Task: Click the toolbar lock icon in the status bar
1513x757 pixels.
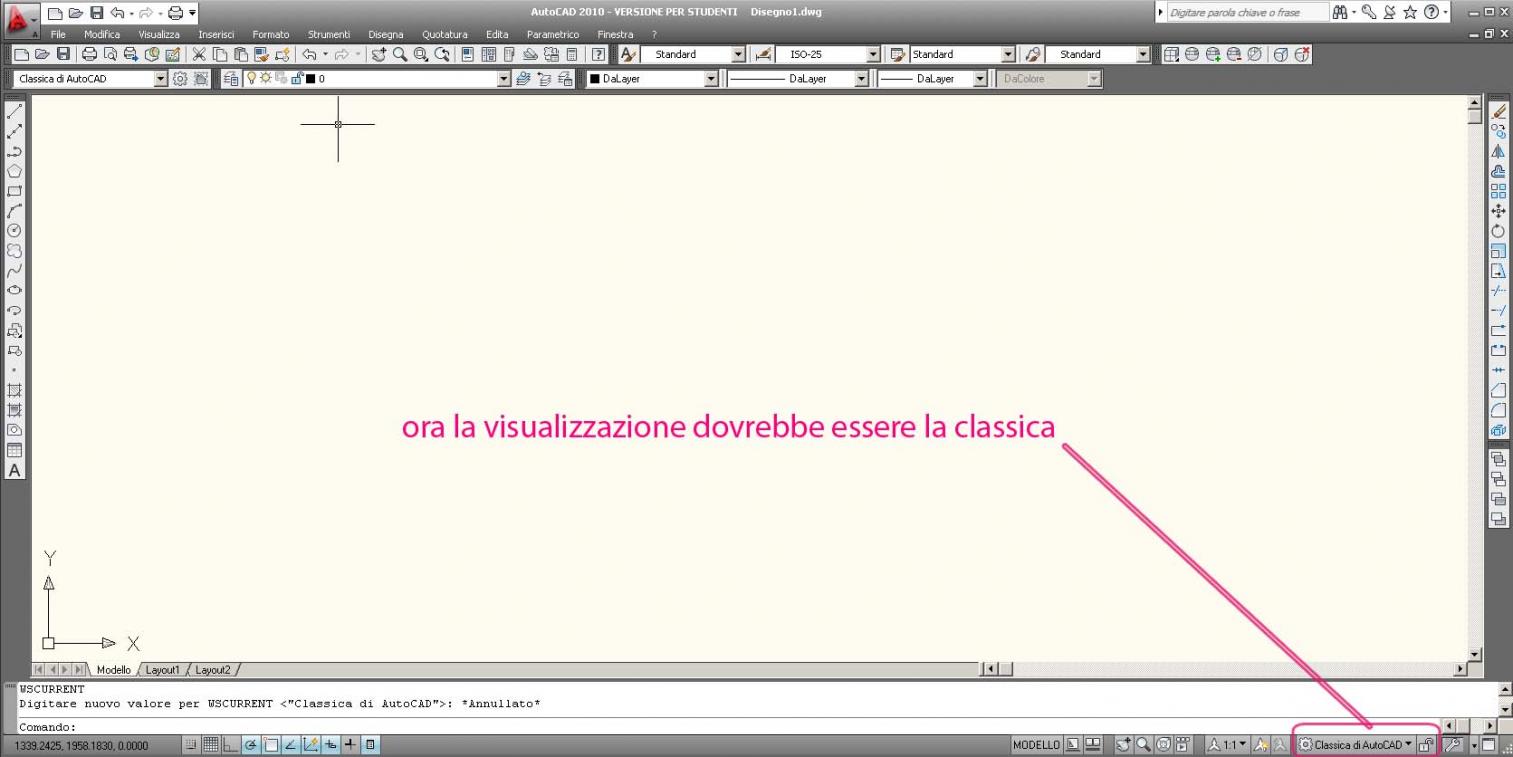Action: point(1425,745)
